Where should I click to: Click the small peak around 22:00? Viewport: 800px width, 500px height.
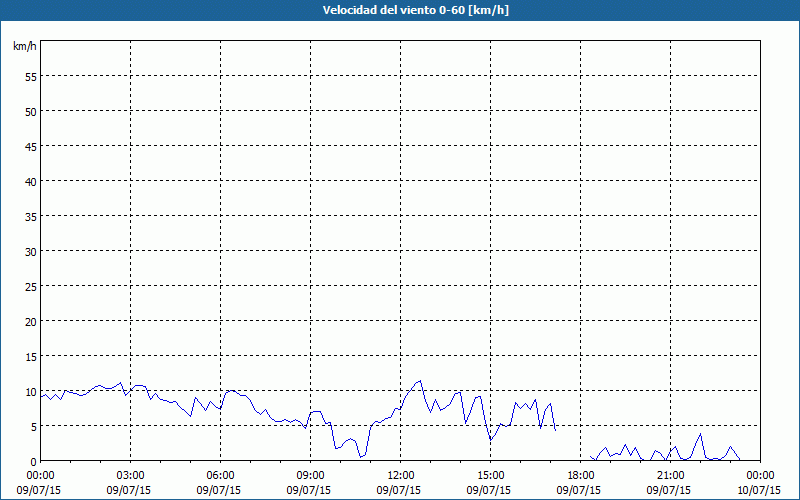click(701, 434)
